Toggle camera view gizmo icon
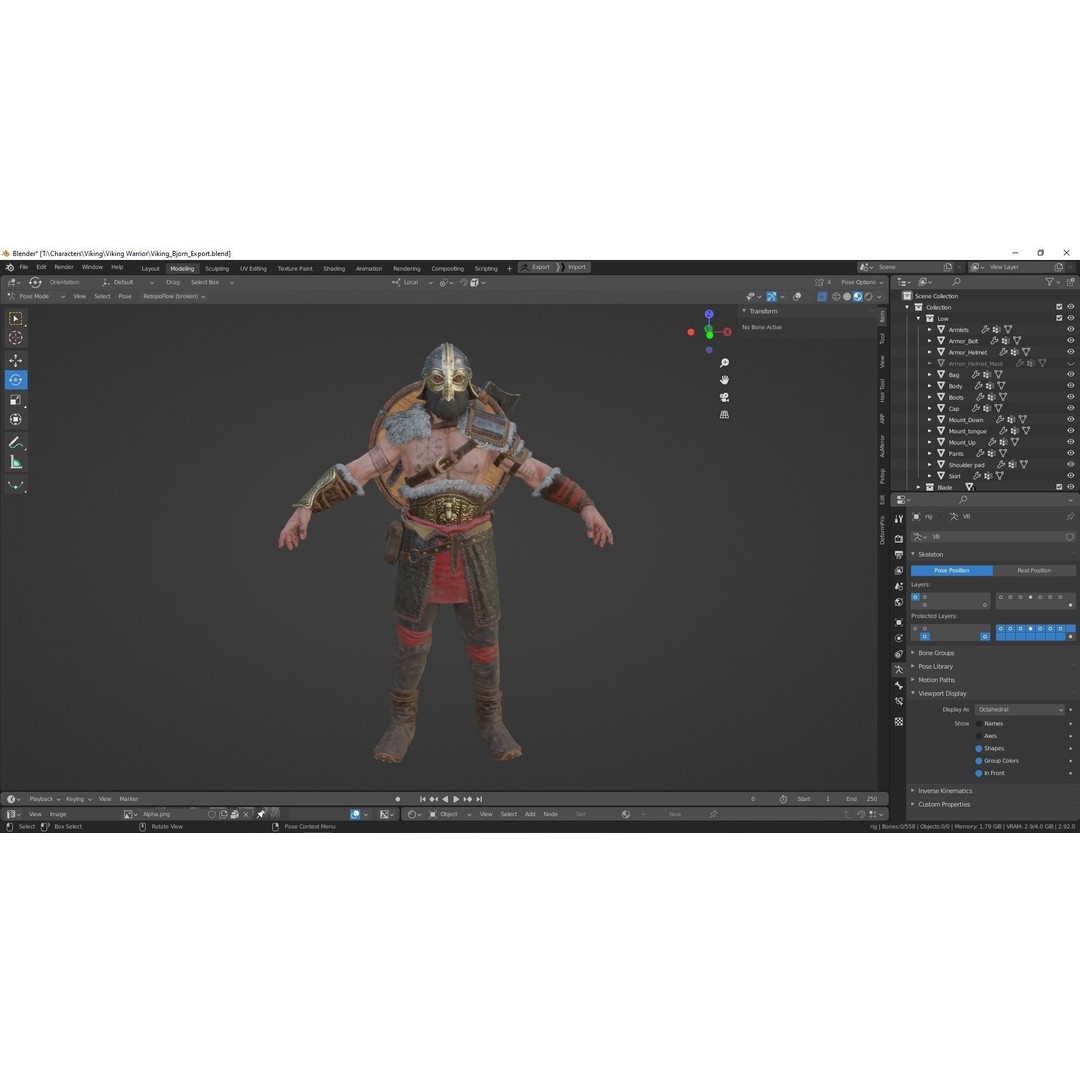This screenshot has height=1080, width=1080. [724, 397]
